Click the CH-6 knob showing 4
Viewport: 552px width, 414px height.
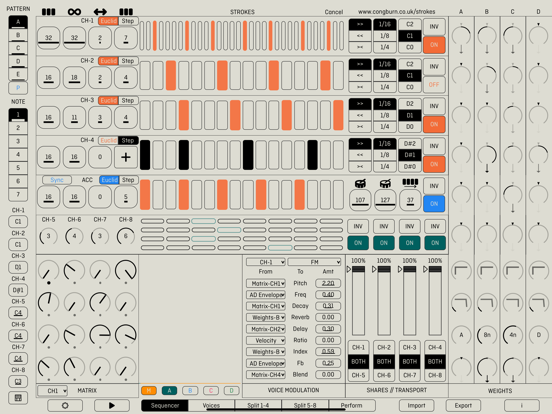coord(74,236)
